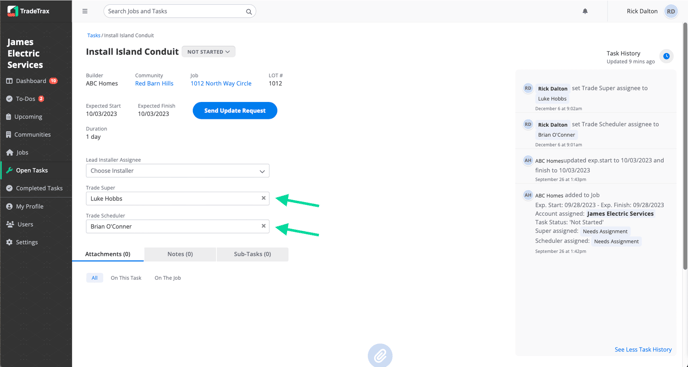
Task: Click the Install Island Conduit title
Action: pyautogui.click(x=132, y=52)
